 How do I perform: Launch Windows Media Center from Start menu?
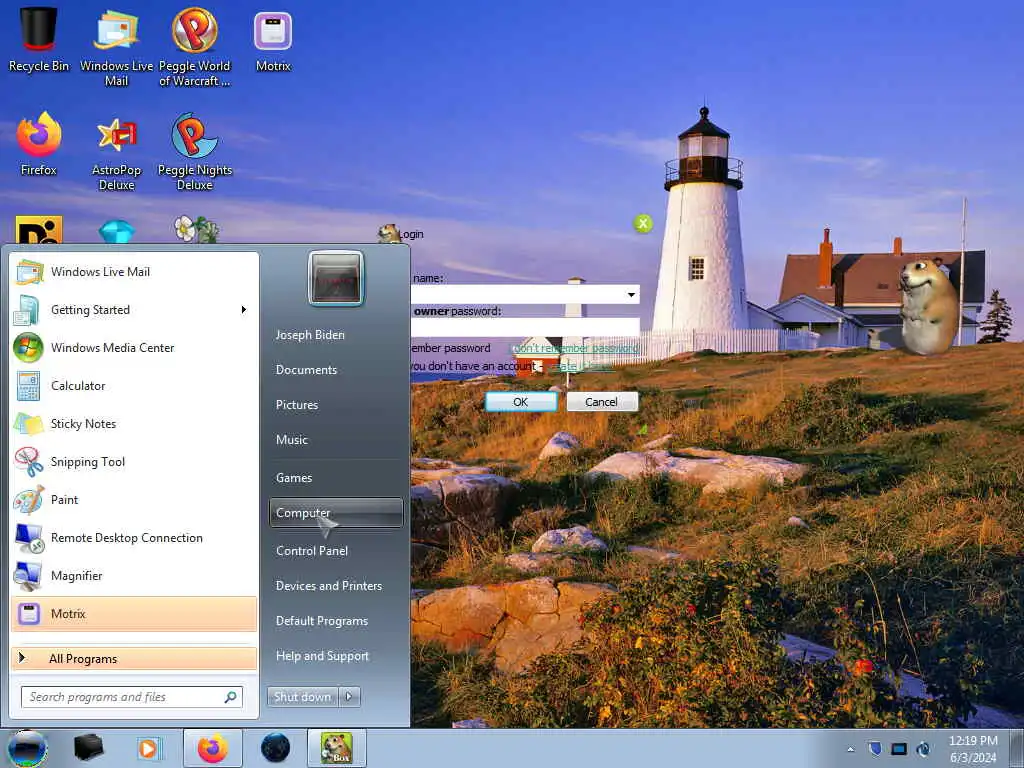(x=135, y=347)
